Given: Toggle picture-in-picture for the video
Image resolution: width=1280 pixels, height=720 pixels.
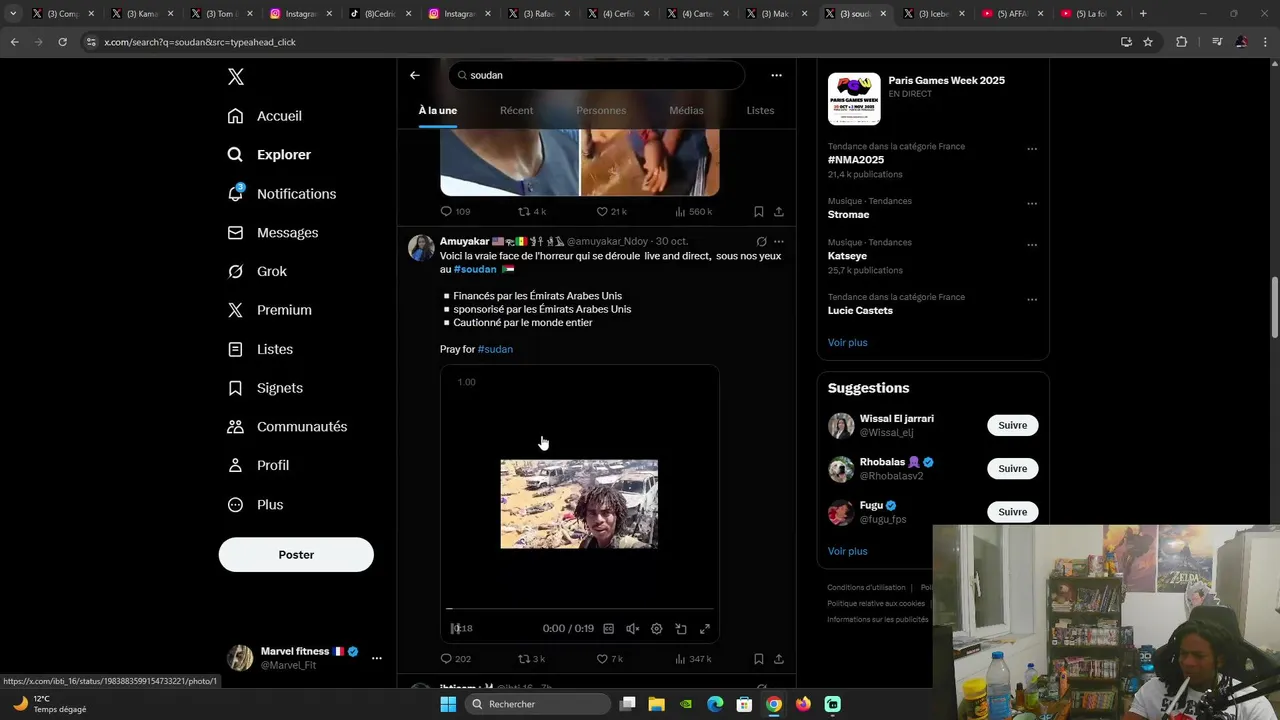Looking at the screenshot, I should (x=681, y=629).
